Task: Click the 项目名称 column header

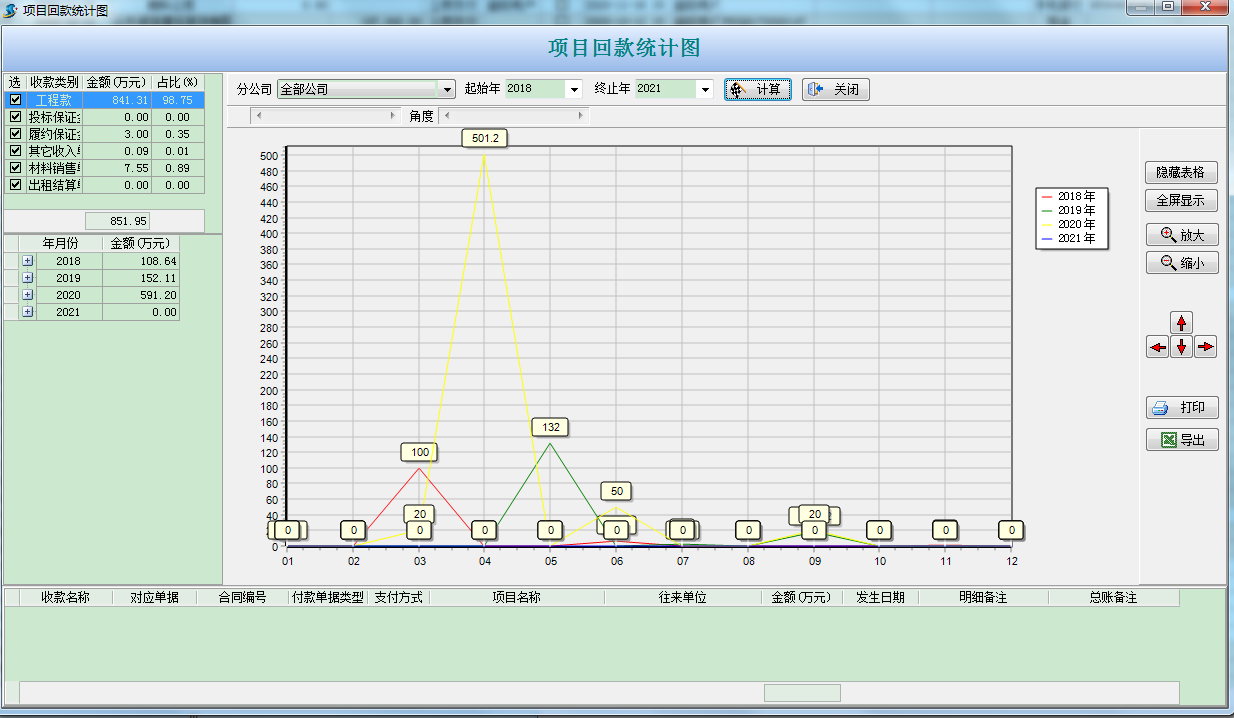Action: point(516,597)
